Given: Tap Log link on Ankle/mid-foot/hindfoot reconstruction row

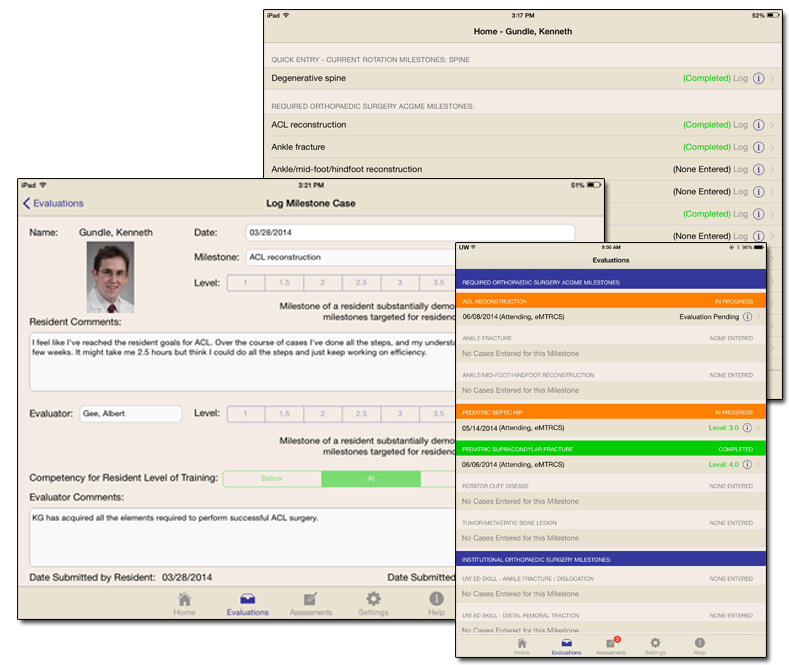Looking at the screenshot, I should [x=740, y=169].
